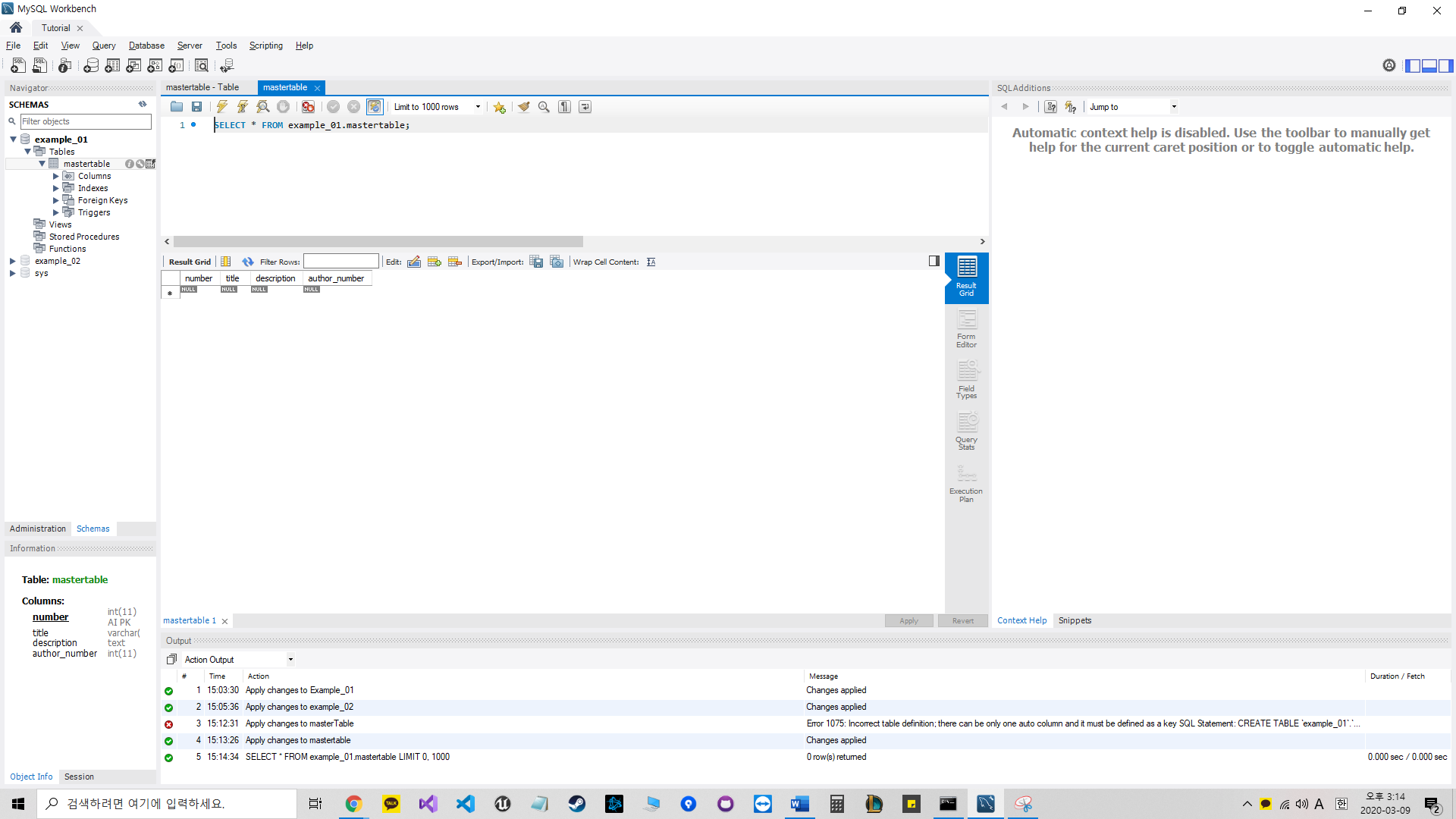Create a new stored procedure icon

coord(155,66)
